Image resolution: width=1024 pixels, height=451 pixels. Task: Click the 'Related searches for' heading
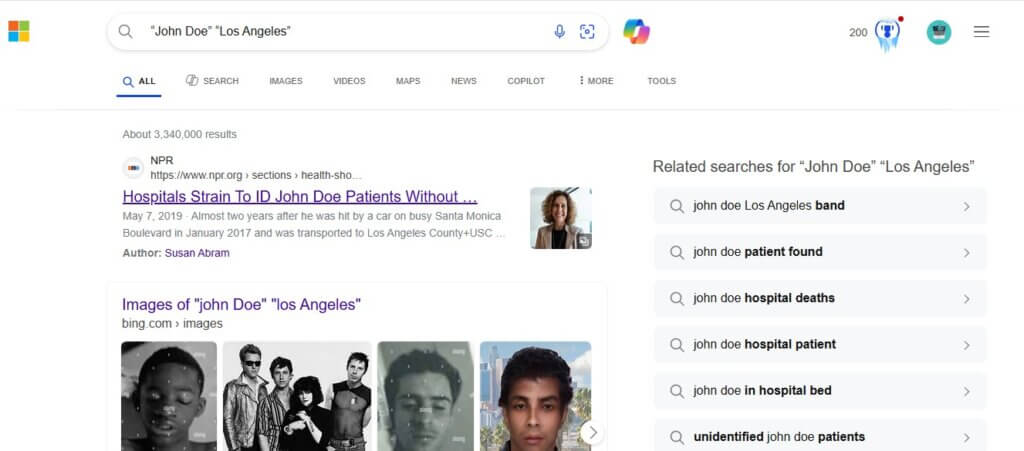814,166
